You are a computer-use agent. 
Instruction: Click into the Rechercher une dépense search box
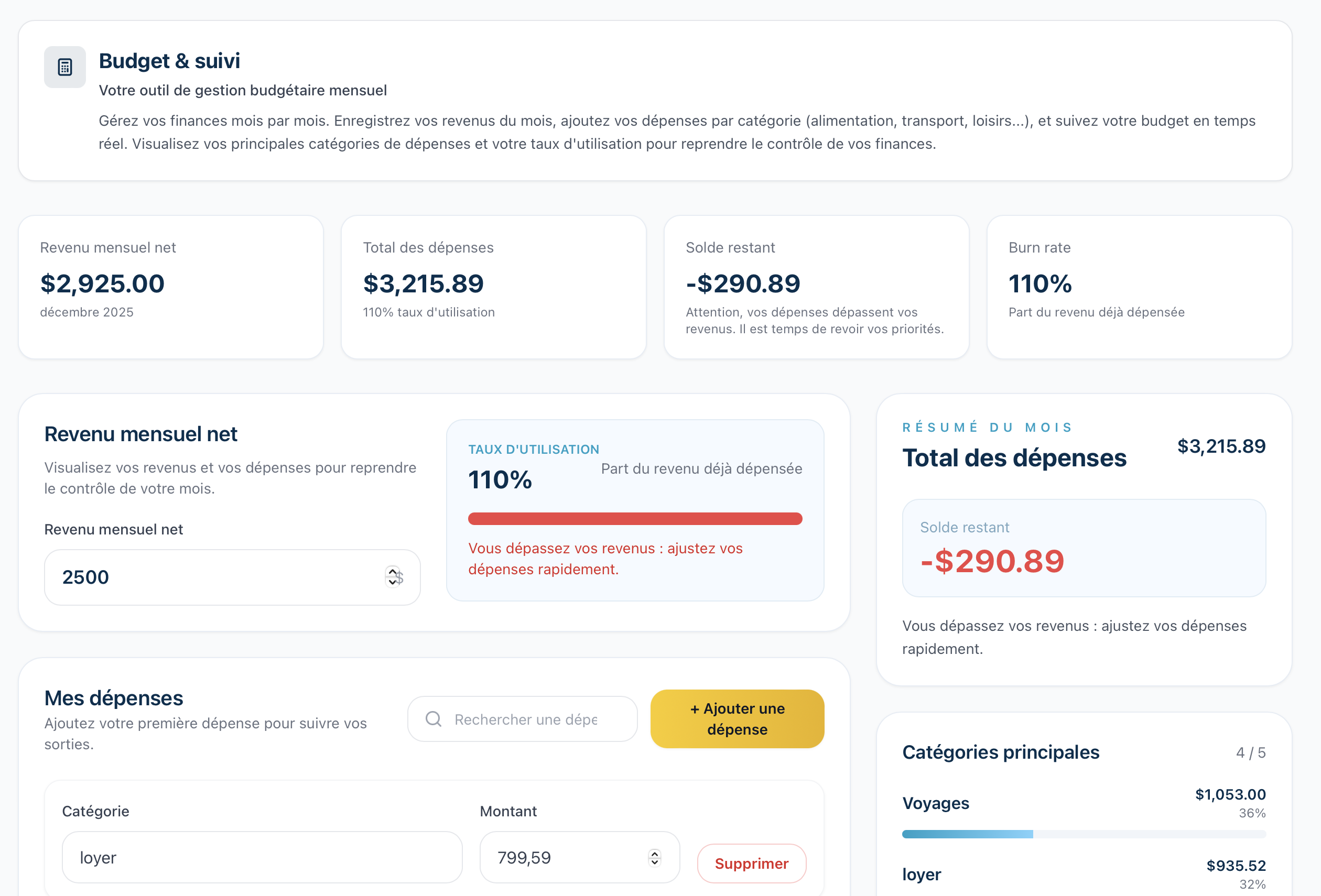coord(525,719)
